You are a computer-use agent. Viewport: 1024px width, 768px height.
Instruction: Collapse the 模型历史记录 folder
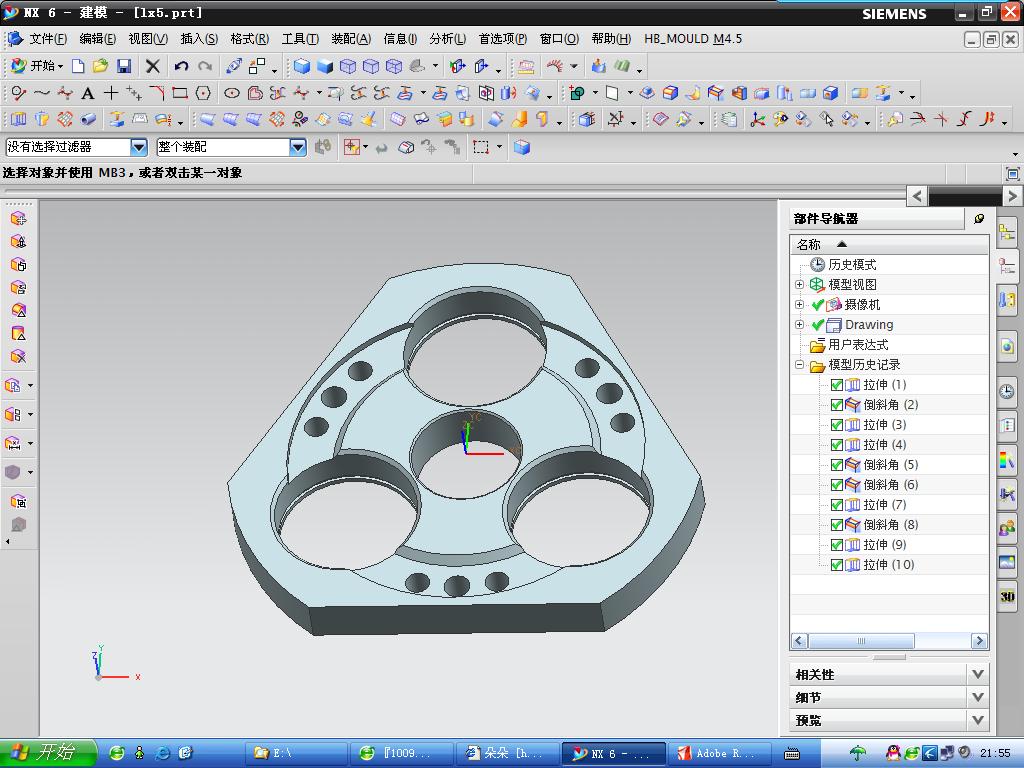click(799, 364)
